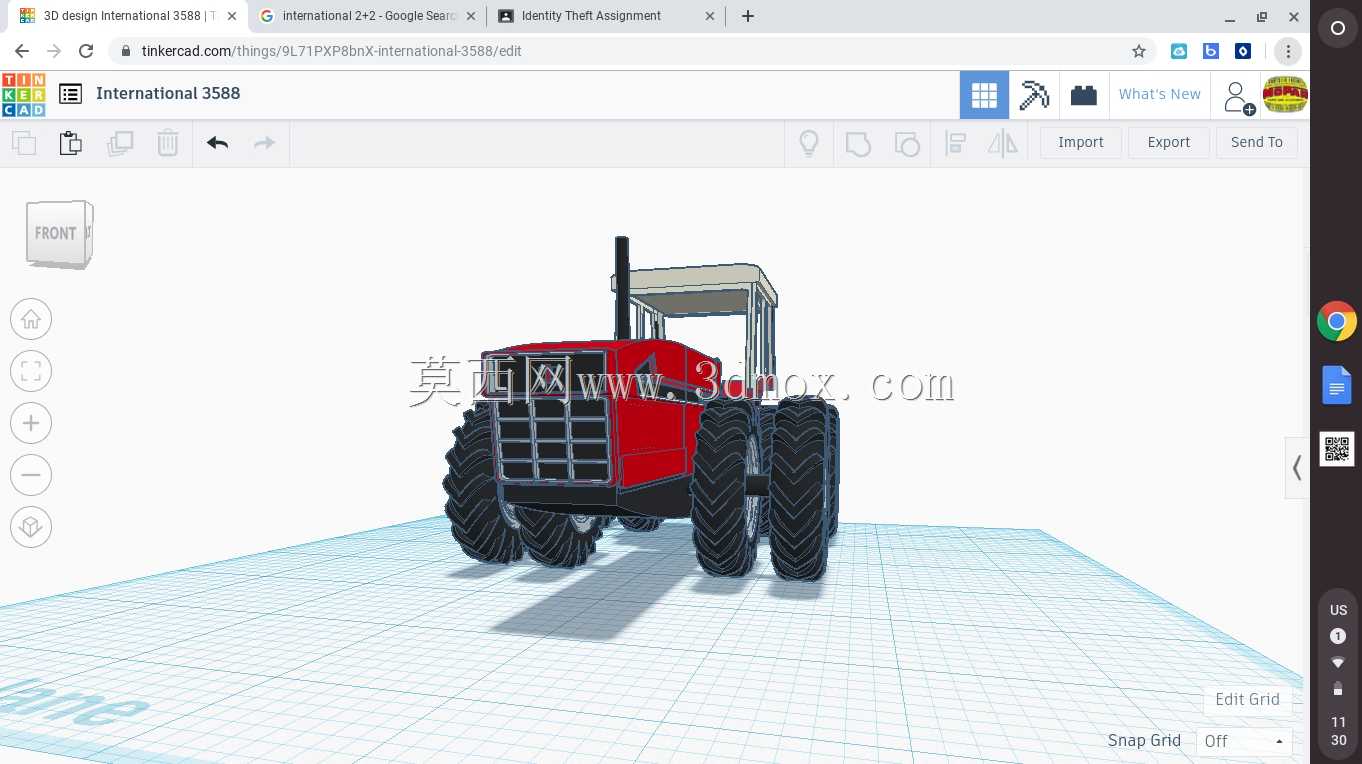The height and width of the screenshot is (764, 1362).
Task: Open Google Docs from the shelf
Action: click(1337, 385)
